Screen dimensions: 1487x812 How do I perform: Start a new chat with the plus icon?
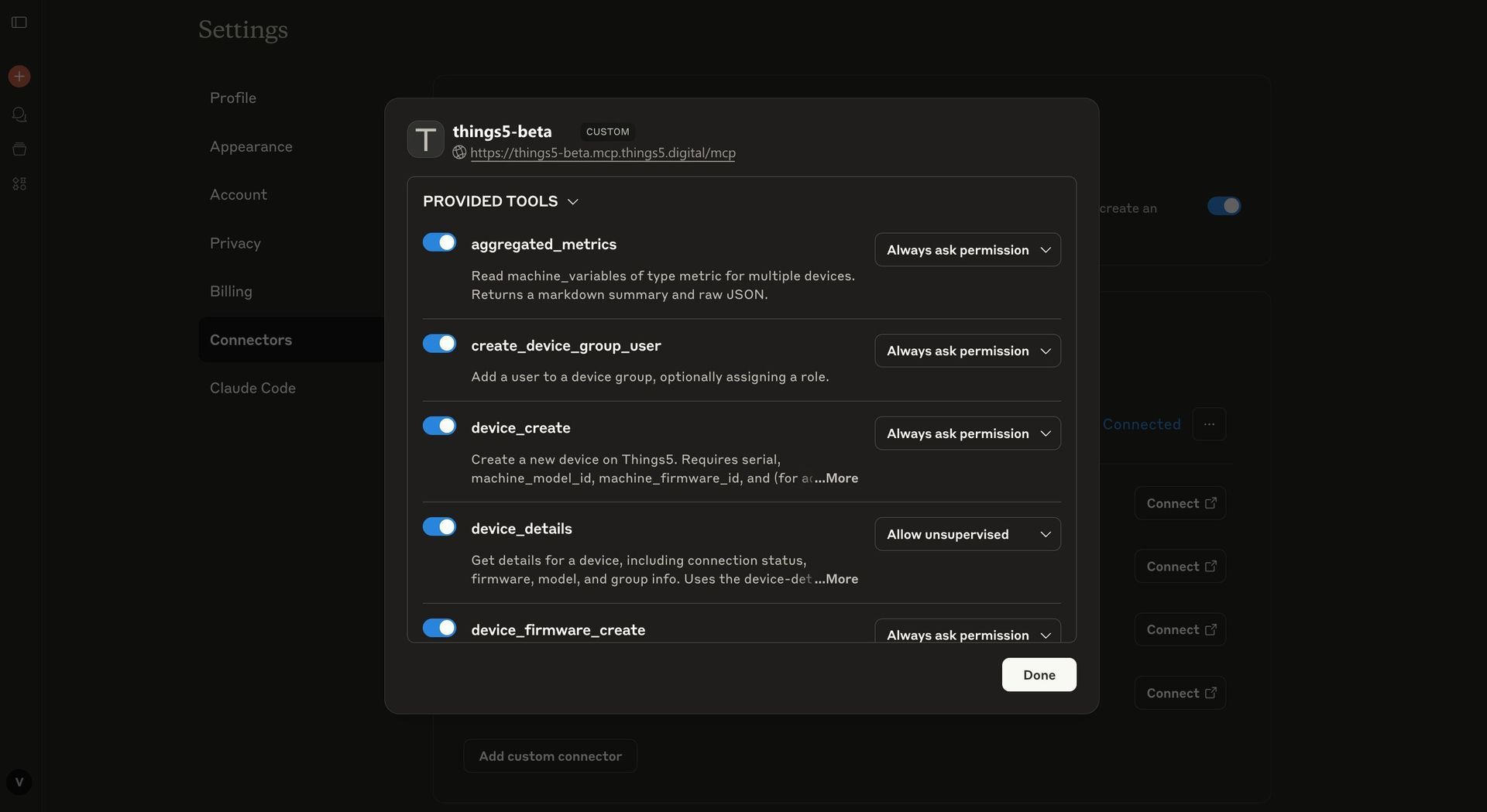[19, 76]
